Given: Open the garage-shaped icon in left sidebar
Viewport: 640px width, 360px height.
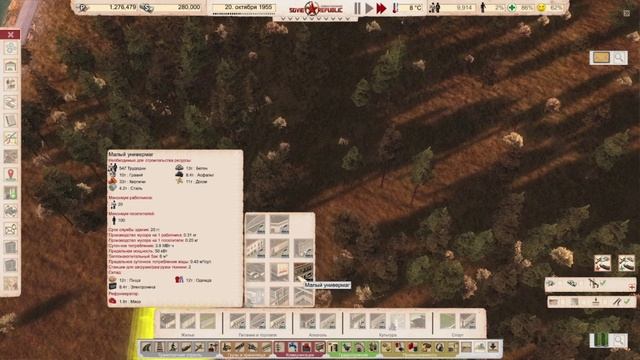Looking at the screenshot, I should click(11, 65).
